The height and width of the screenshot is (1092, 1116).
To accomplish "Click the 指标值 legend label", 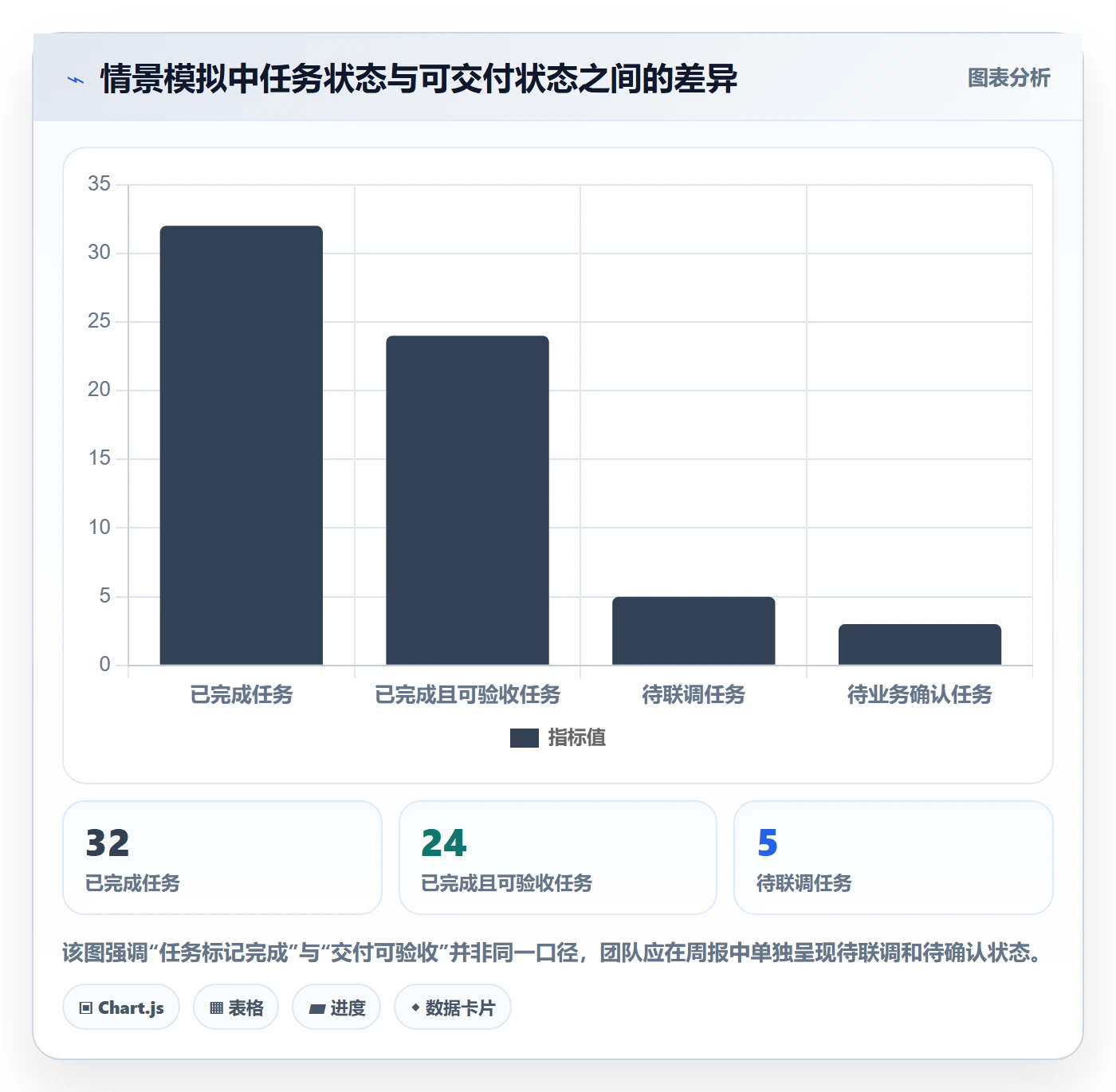I will (x=576, y=738).
